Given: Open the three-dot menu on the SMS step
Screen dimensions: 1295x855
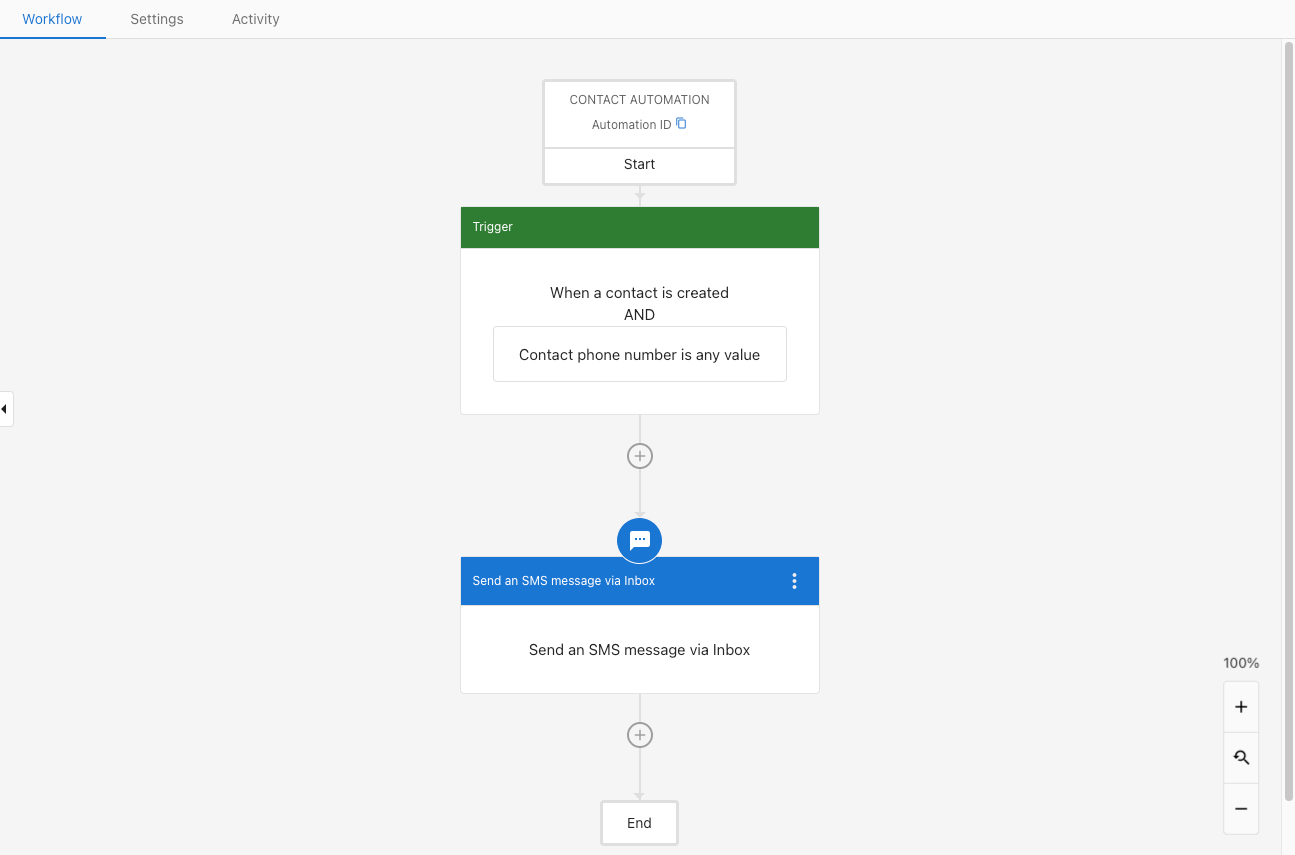Looking at the screenshot, I should point(794,580).
